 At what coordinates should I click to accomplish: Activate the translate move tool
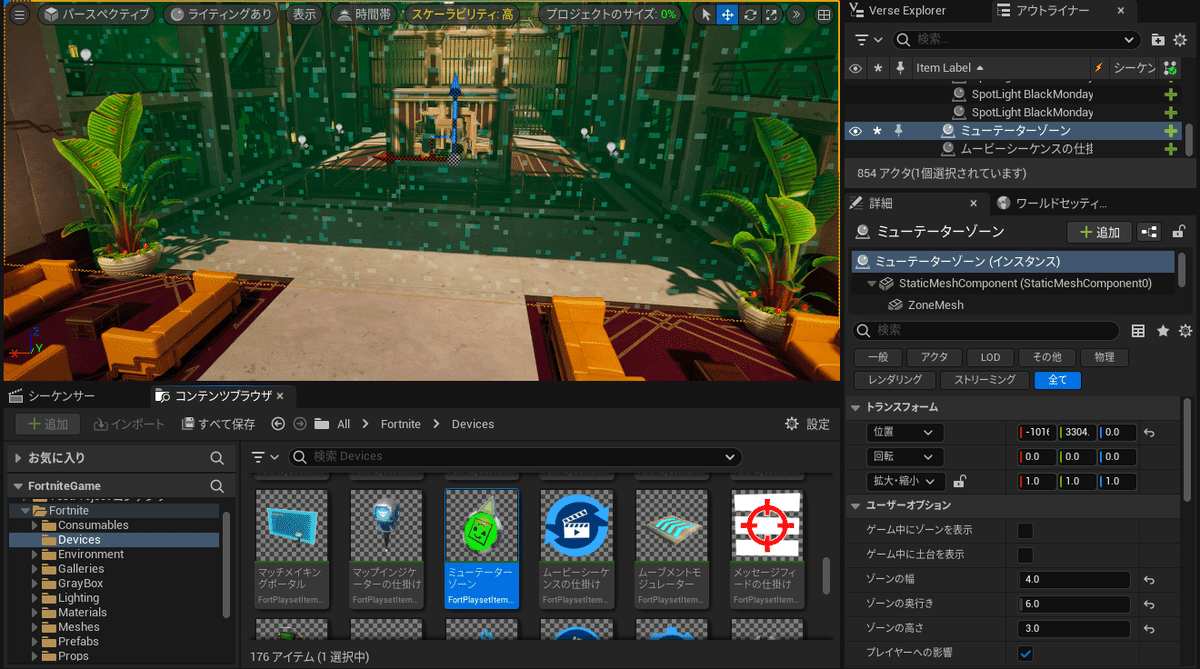[x=727, y=15]
